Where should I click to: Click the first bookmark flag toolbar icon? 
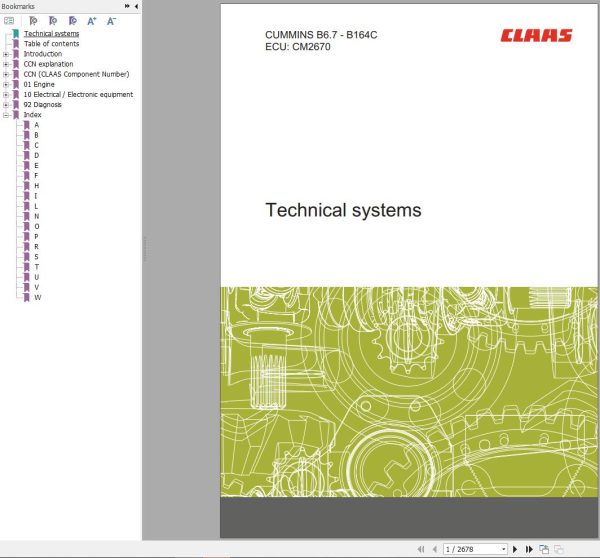pos(33,21)
